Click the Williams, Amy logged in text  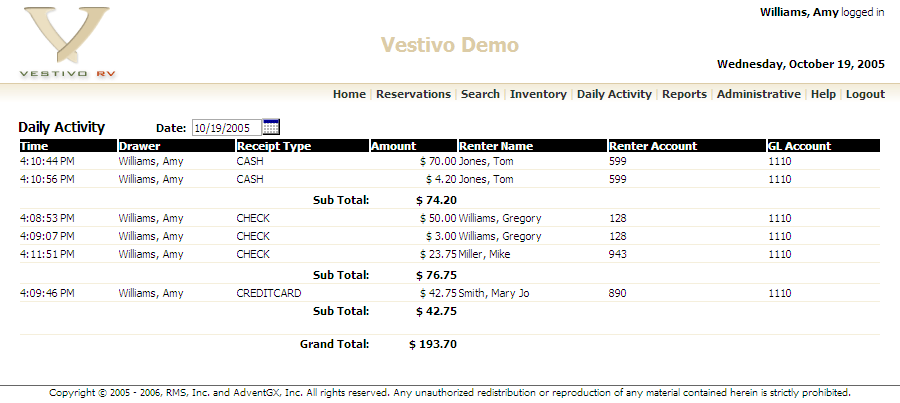pos(822,12)
